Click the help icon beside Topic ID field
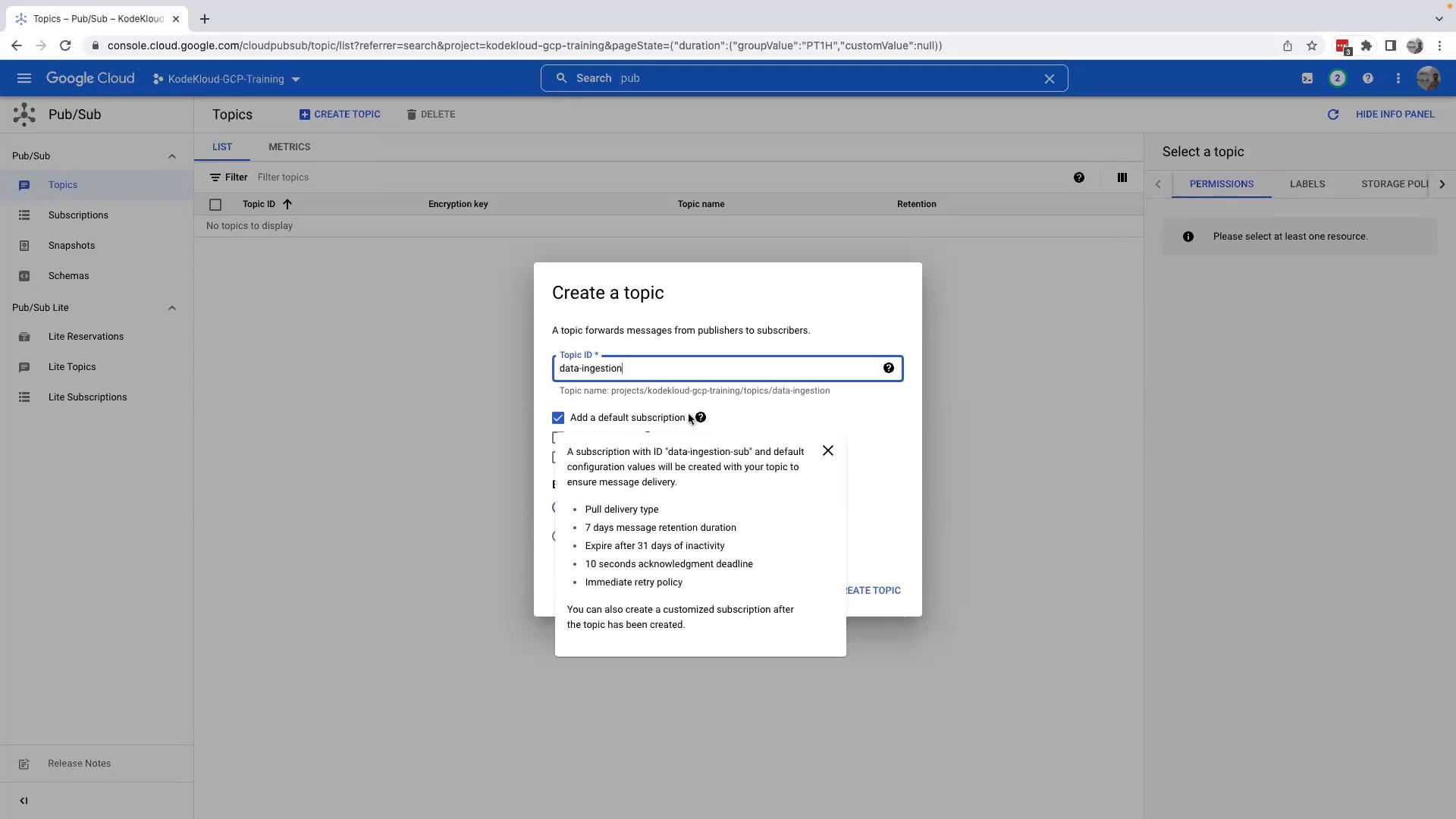The height and width of the screenshot is (819, 1456). coord(888,369)
